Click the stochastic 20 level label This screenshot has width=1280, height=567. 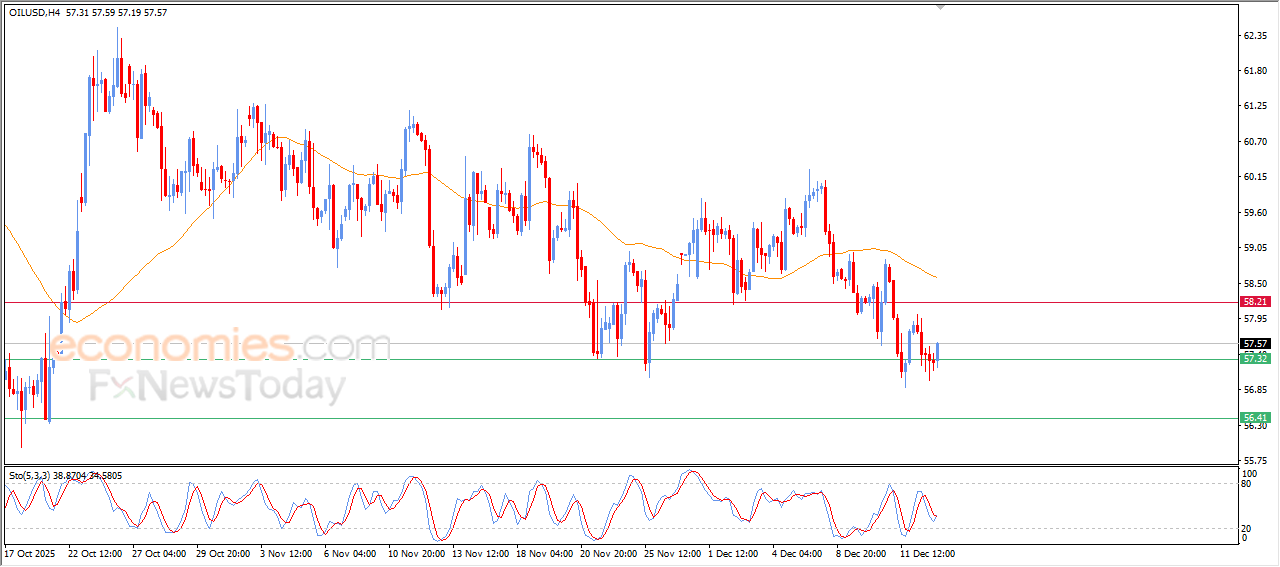[1247, 527]
